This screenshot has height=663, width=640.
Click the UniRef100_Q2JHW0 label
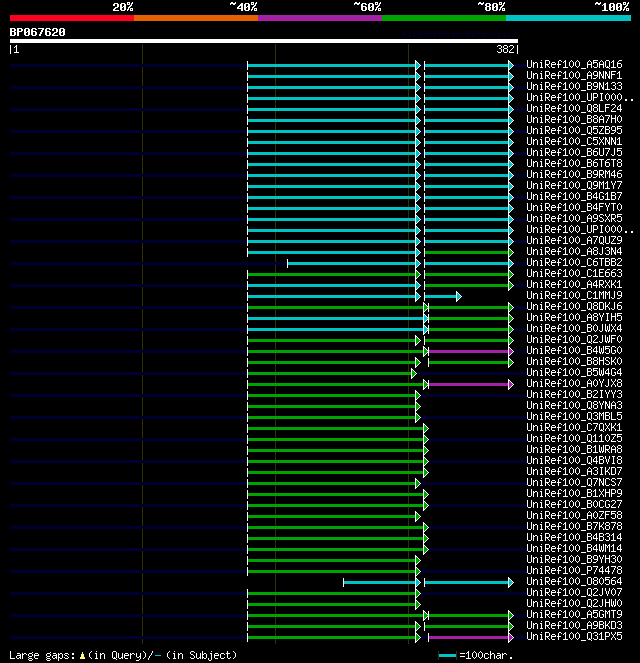574,603
